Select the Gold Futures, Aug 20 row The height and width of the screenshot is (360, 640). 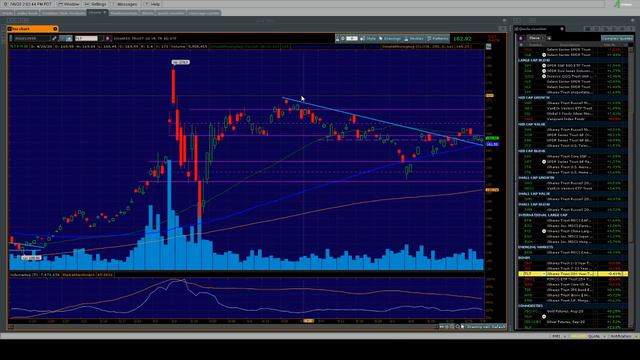click(573, 311)
